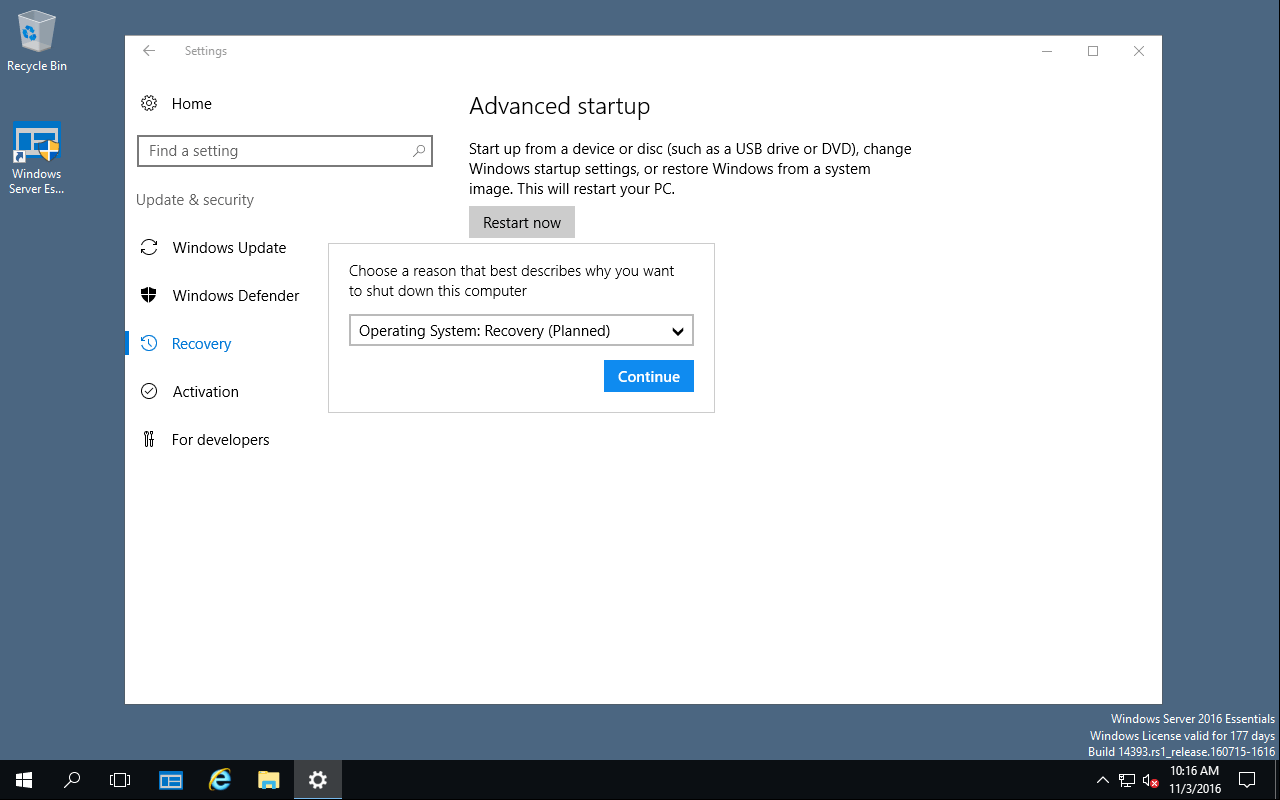Go back with the Settings back arrow
The image size is (1280, 800).
[149, 51]
